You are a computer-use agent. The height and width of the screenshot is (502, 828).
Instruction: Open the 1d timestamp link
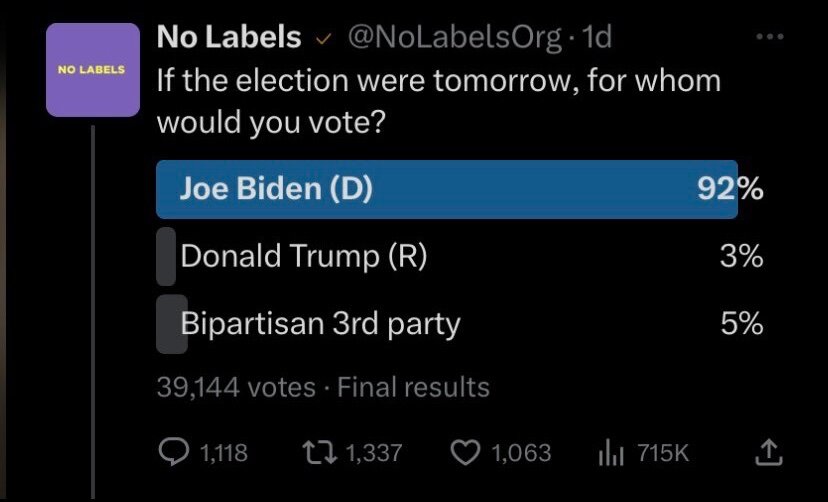tap(596, 37)
